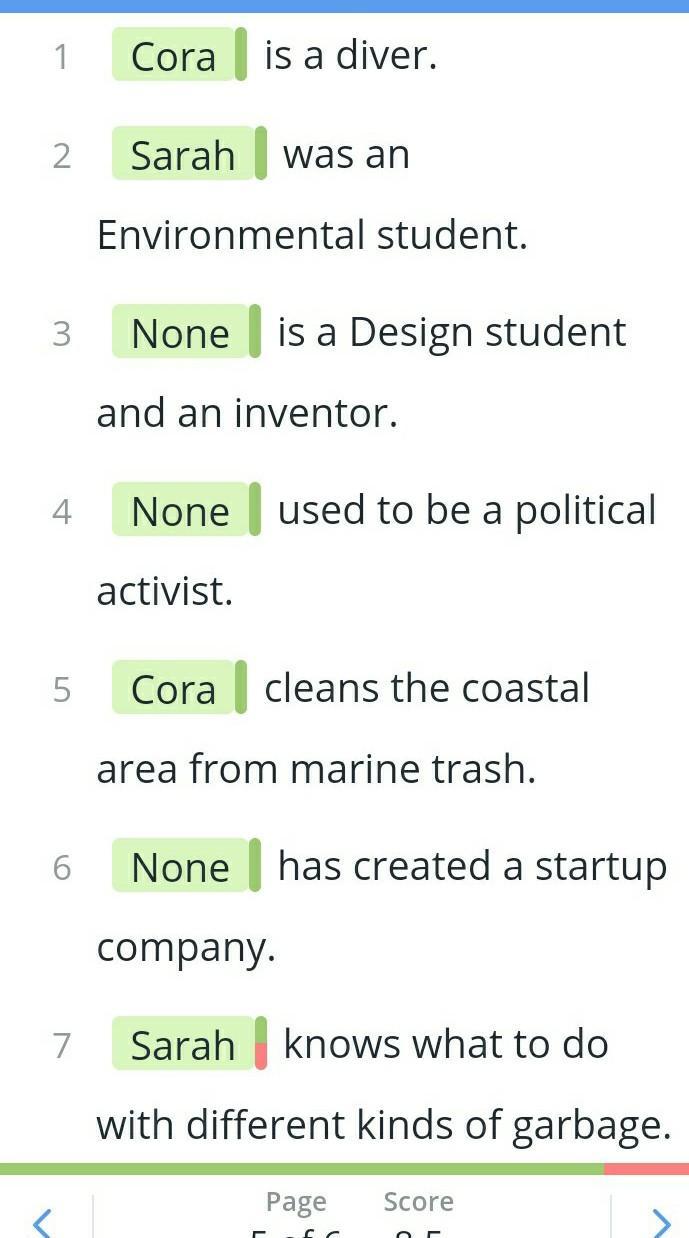Click the green result marker on sentence 2
Viewport: 689px width, 1238px height.
[261, 153]
